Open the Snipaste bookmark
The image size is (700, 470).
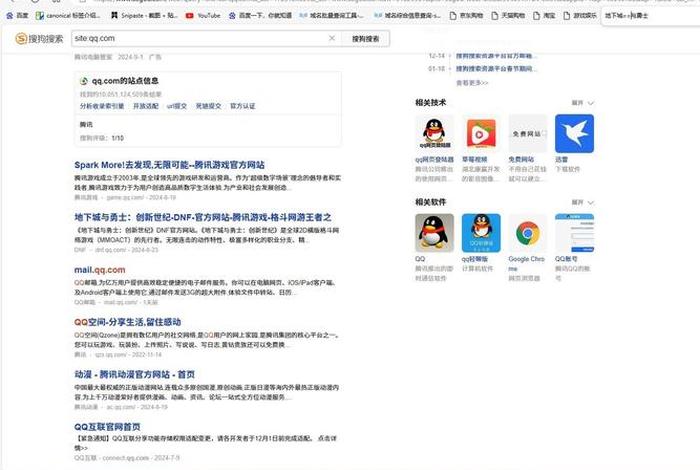[144, 16]
